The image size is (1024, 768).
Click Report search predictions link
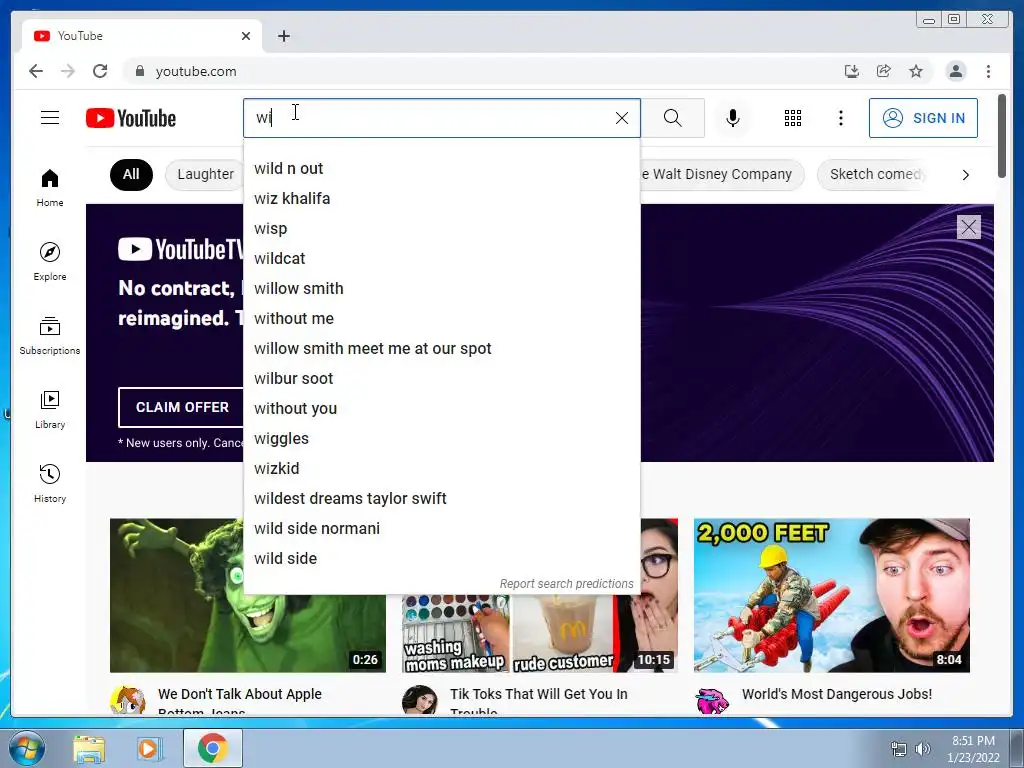pos(566,584)
